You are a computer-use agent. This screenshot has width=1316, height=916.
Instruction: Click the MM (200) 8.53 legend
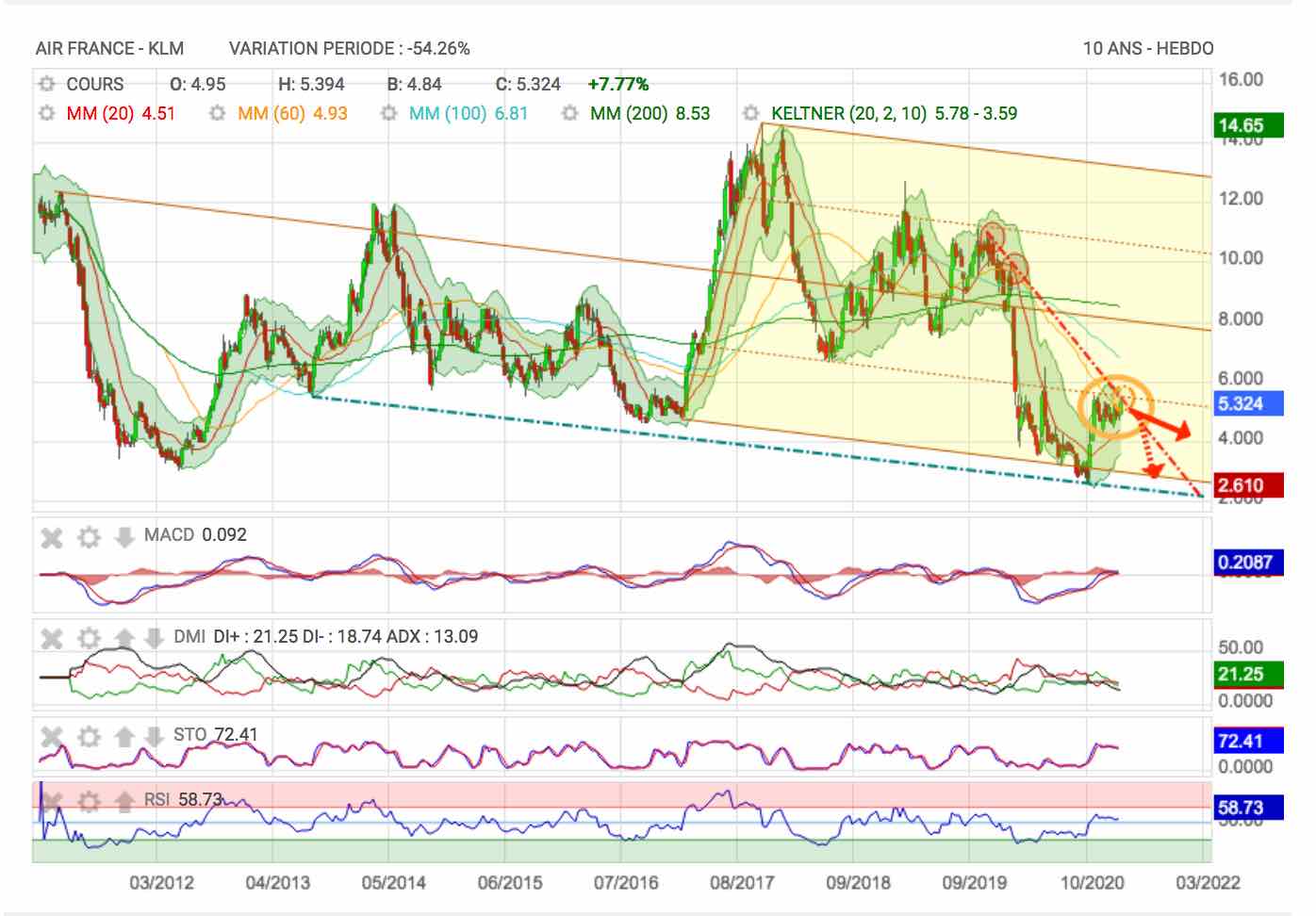[650, 113]
